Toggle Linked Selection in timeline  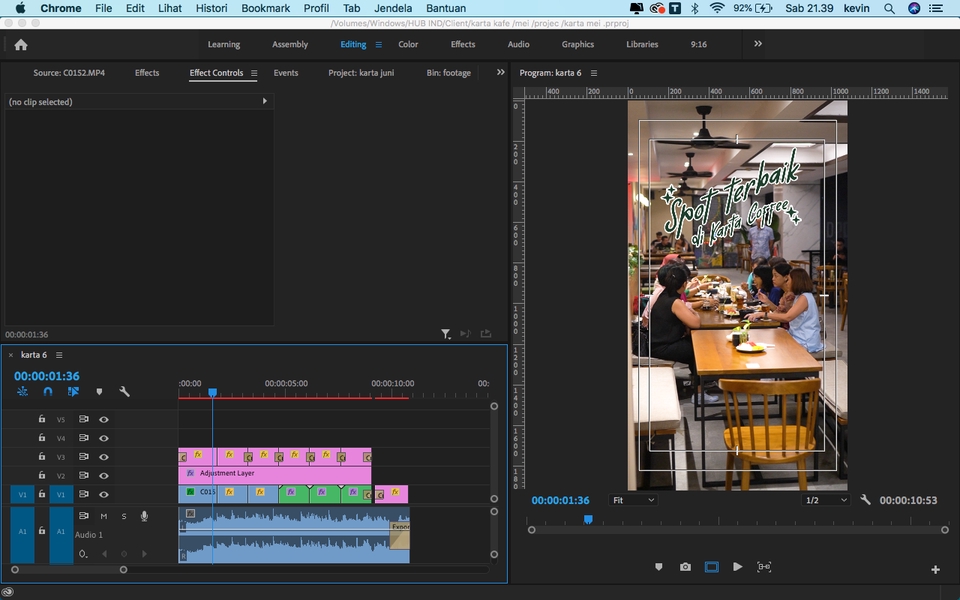[x=73, y=391]
